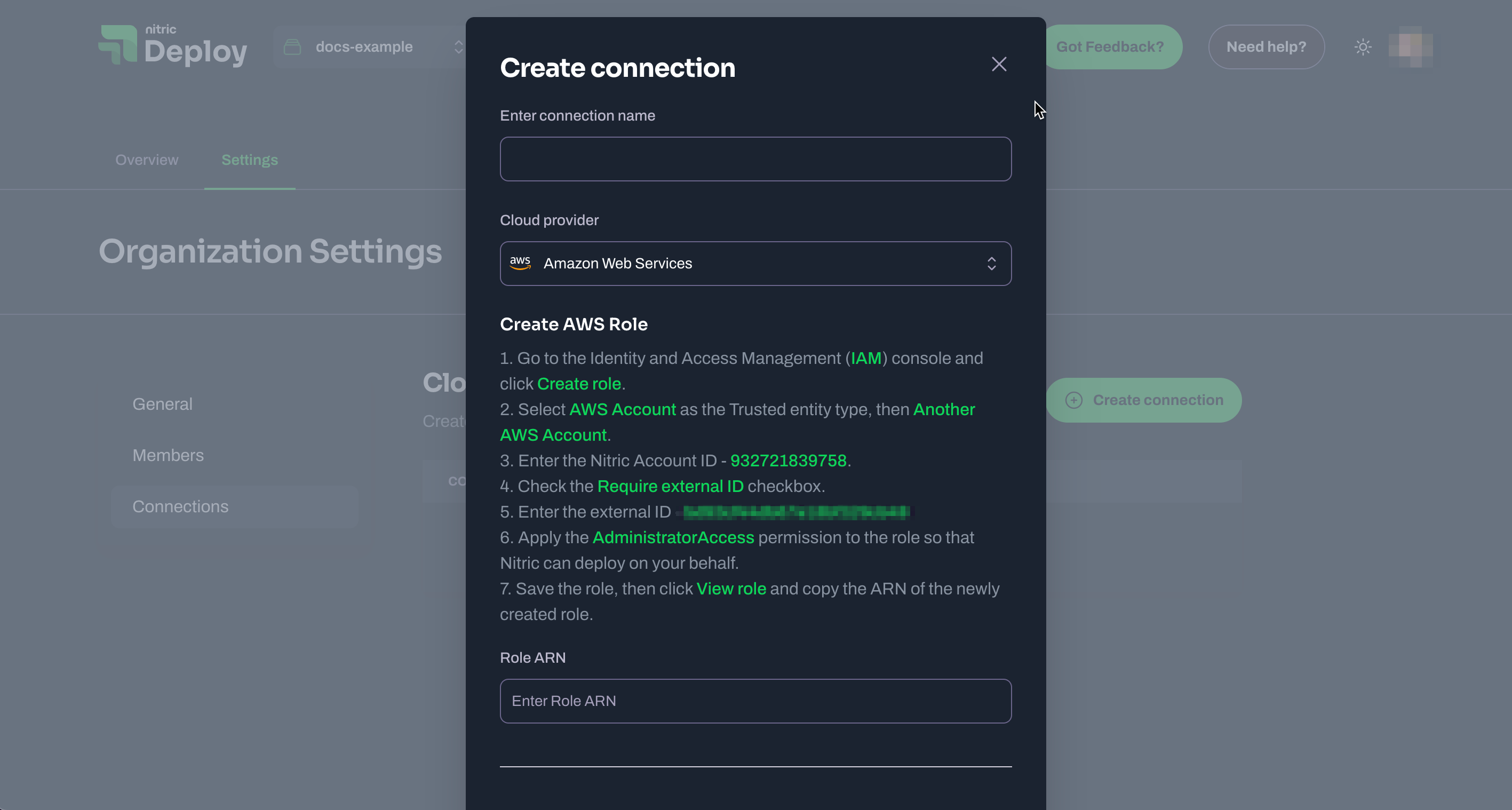
Task: Open Connections settings section
Action: coord(234,506)
